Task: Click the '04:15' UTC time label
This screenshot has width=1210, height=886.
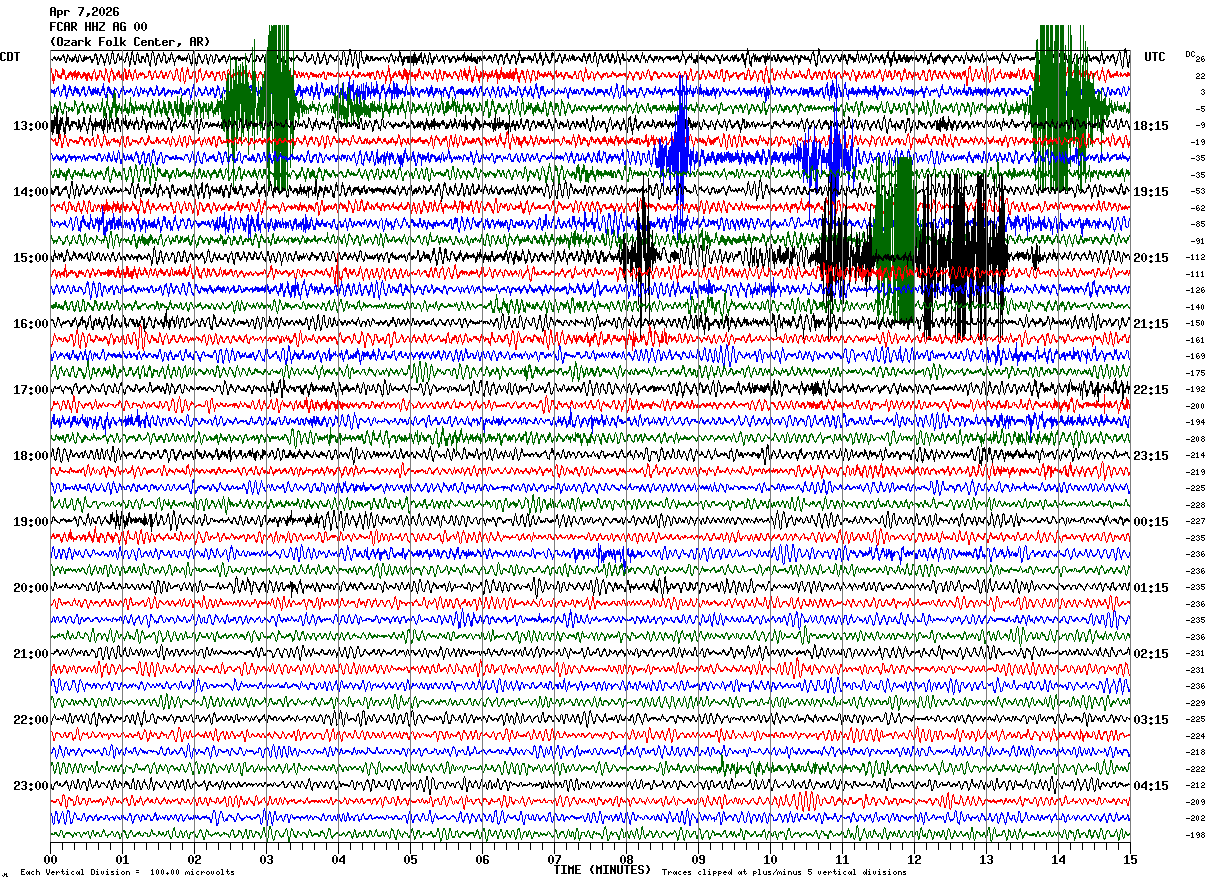Action: [x=1150, y=786]
